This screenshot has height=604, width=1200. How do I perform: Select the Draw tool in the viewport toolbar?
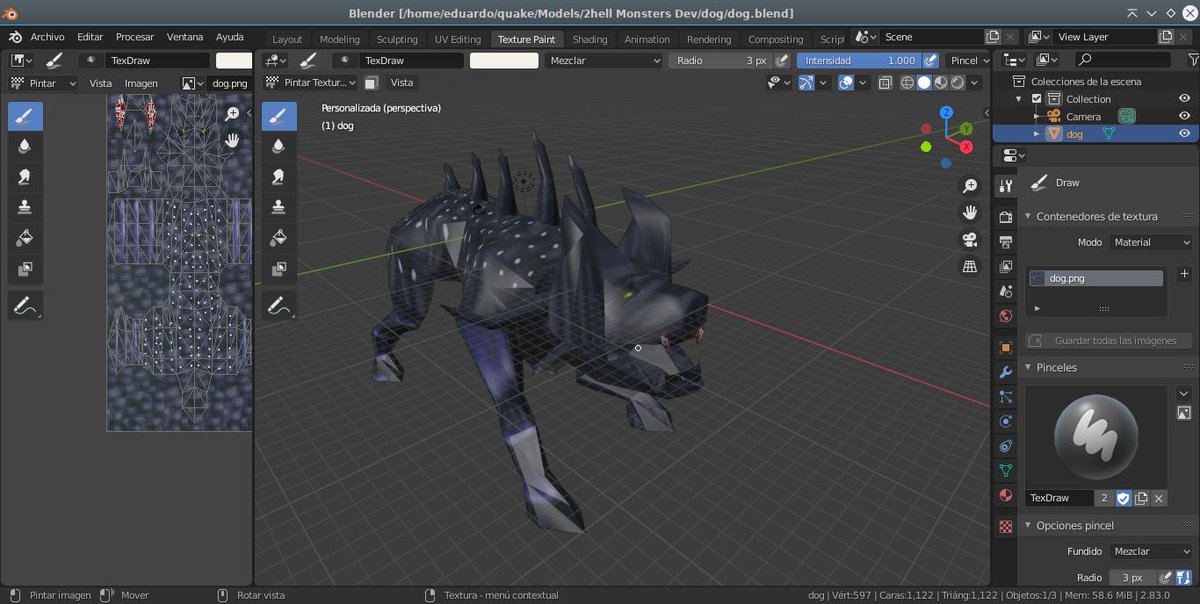point(280,114)
